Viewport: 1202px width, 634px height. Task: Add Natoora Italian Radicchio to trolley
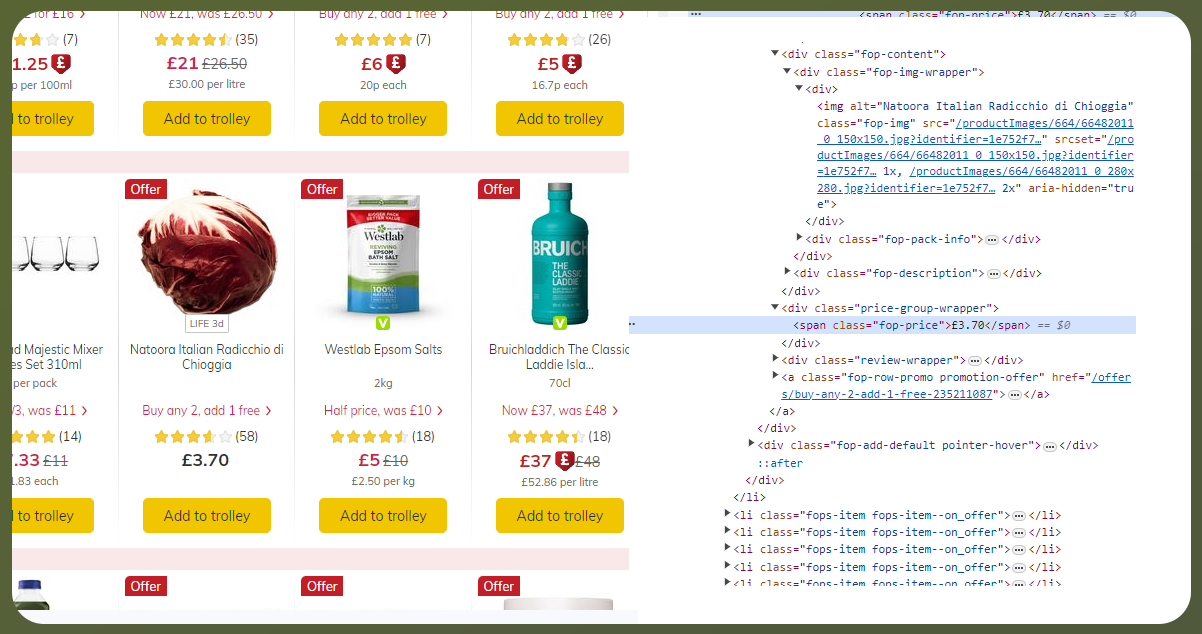click(207, 516)
